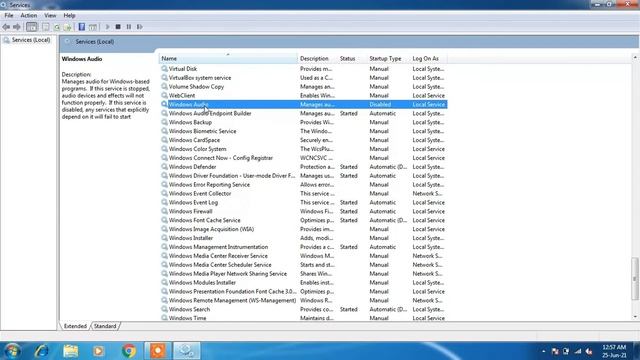Viewport: 640px width, 360px height.
Task: Select the highlighted Windows Audio row
Action: (x=303, y=104)
